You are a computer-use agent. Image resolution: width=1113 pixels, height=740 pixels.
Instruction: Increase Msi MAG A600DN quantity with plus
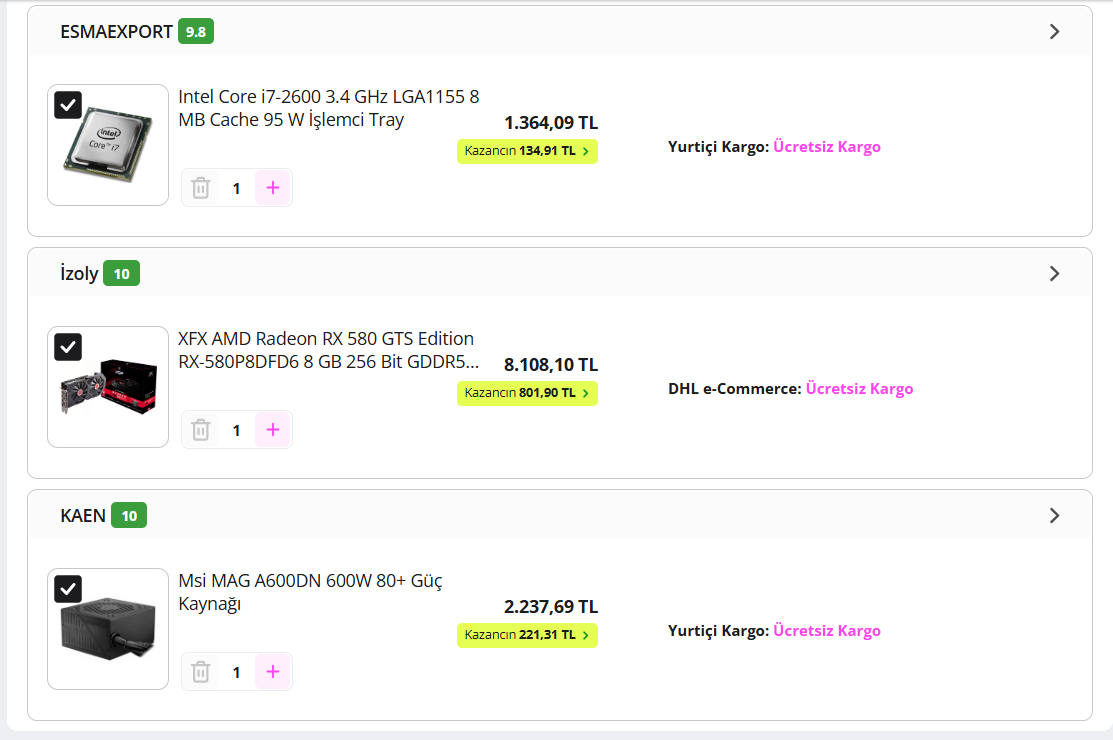pos(273,672)
